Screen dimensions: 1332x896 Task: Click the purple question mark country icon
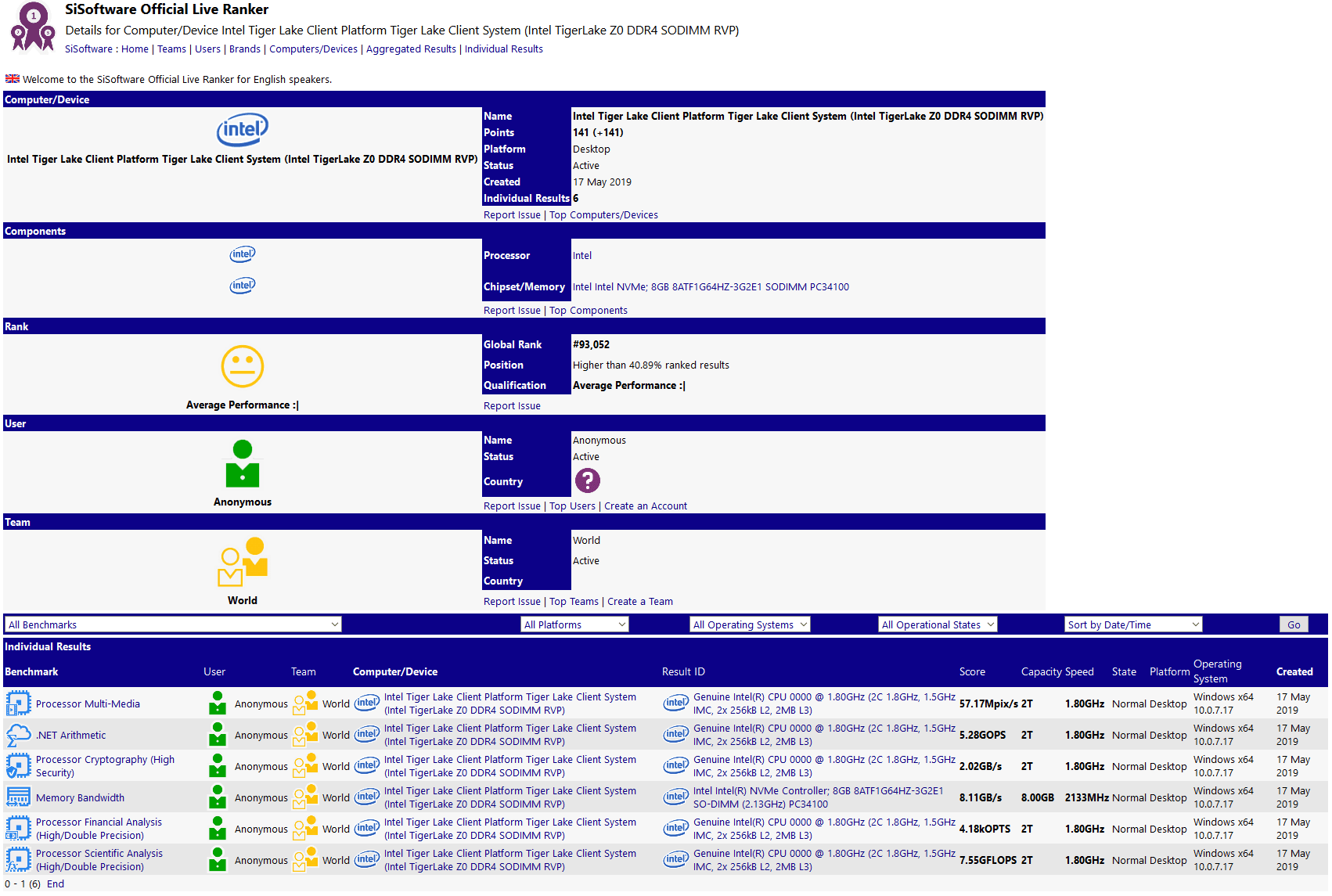(587, 480)
